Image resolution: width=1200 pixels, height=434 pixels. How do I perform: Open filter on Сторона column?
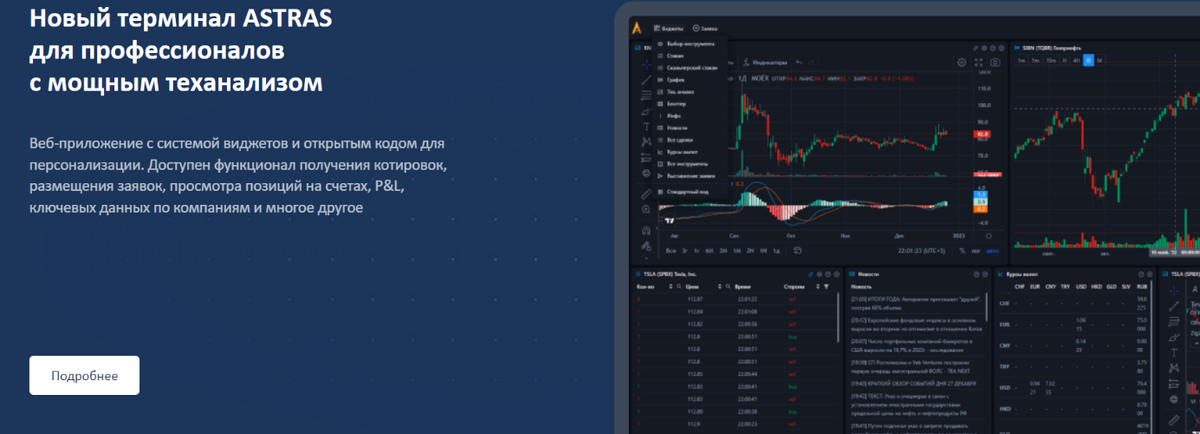point(826,286)
